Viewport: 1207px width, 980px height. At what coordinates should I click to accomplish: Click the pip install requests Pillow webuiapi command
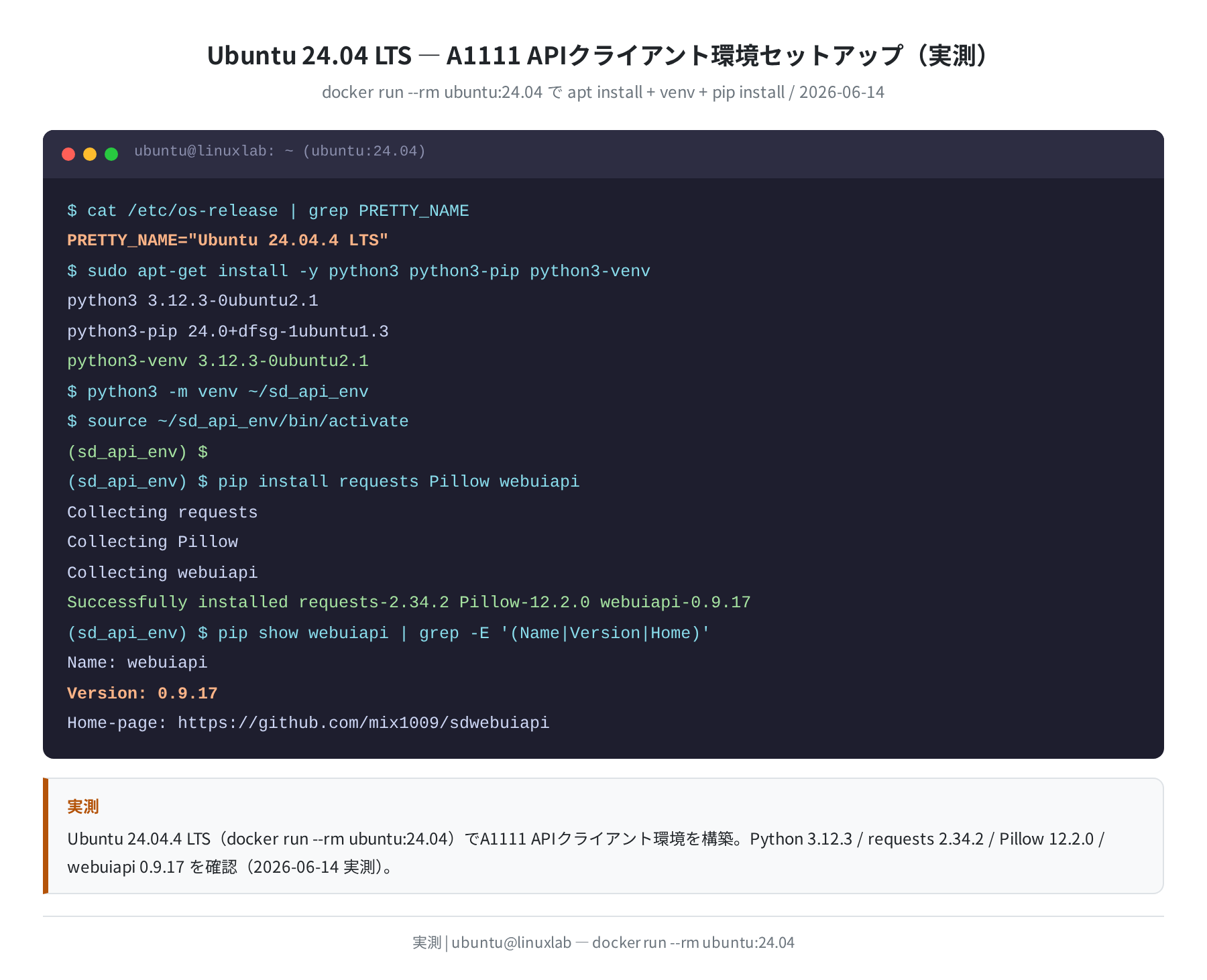[323, 482]
